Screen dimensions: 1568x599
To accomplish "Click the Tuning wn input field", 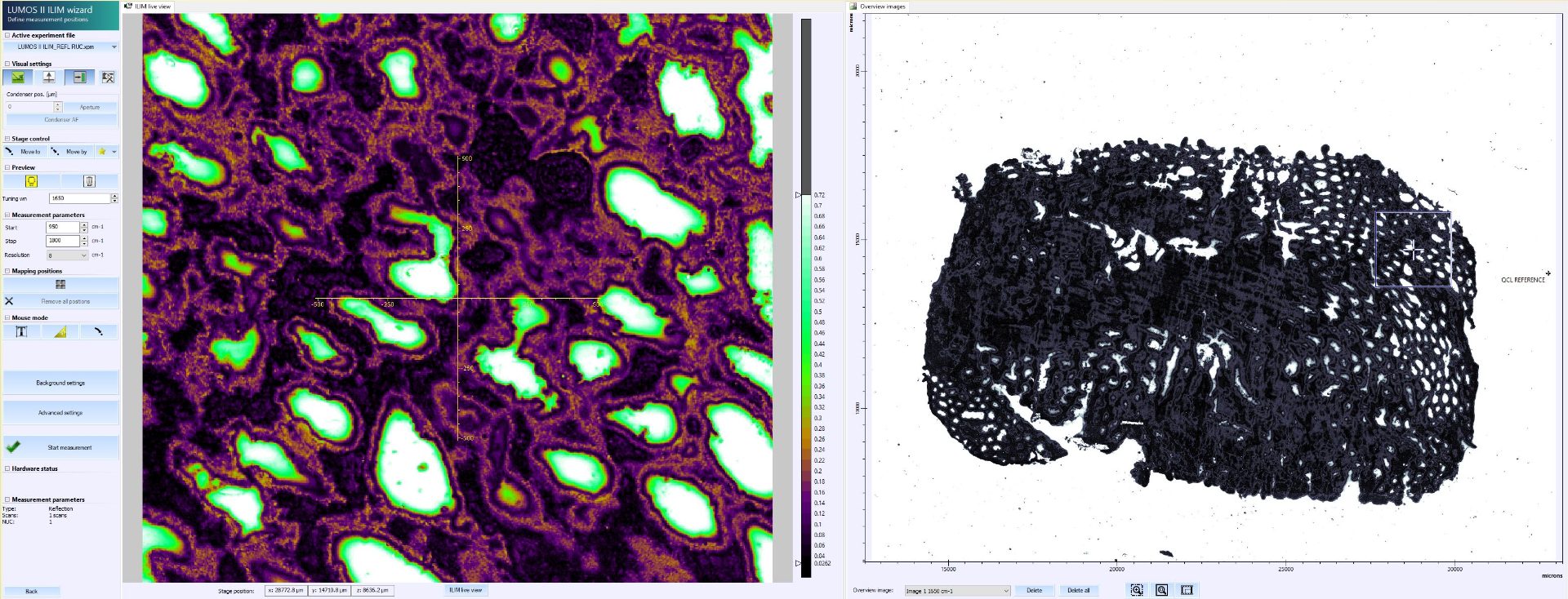I will [x=79, y=198].
